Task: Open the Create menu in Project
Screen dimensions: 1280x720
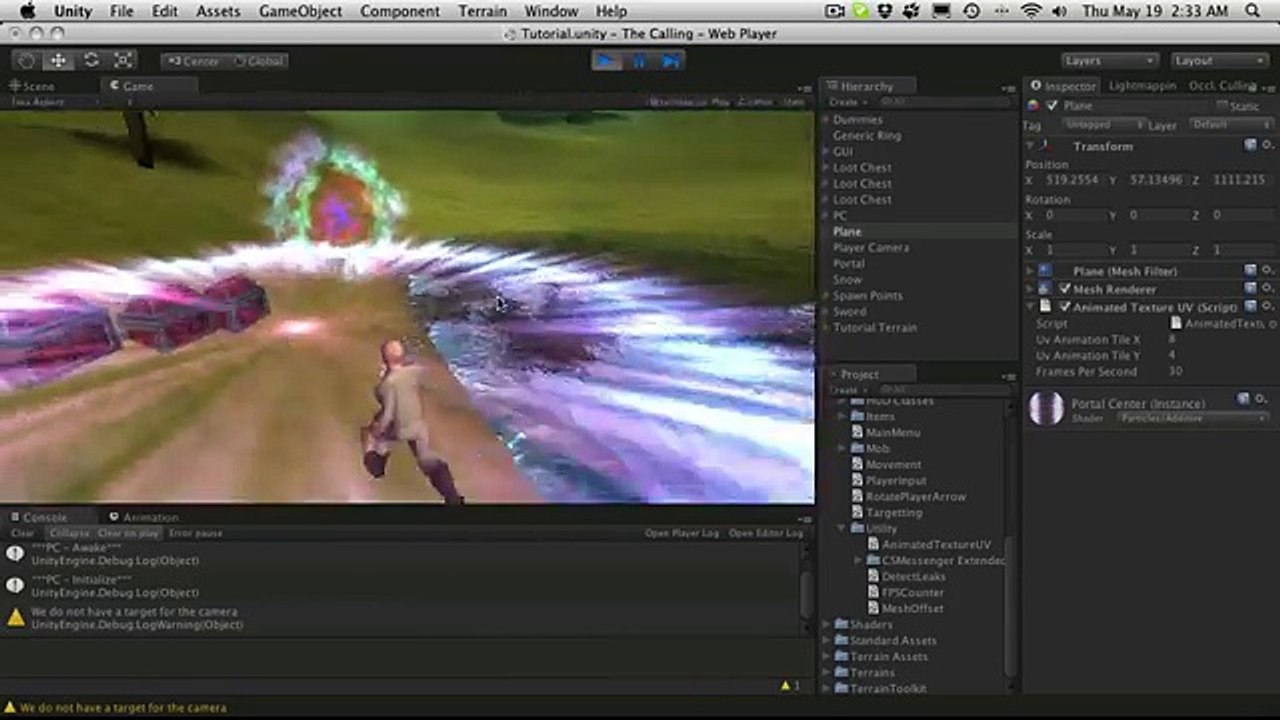Action: pyautogui.click(x=847, y=390)
